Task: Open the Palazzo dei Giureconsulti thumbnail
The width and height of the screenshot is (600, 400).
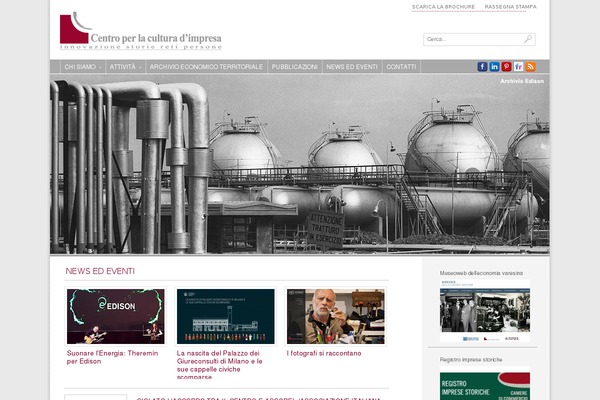Action: click(225, 316)
